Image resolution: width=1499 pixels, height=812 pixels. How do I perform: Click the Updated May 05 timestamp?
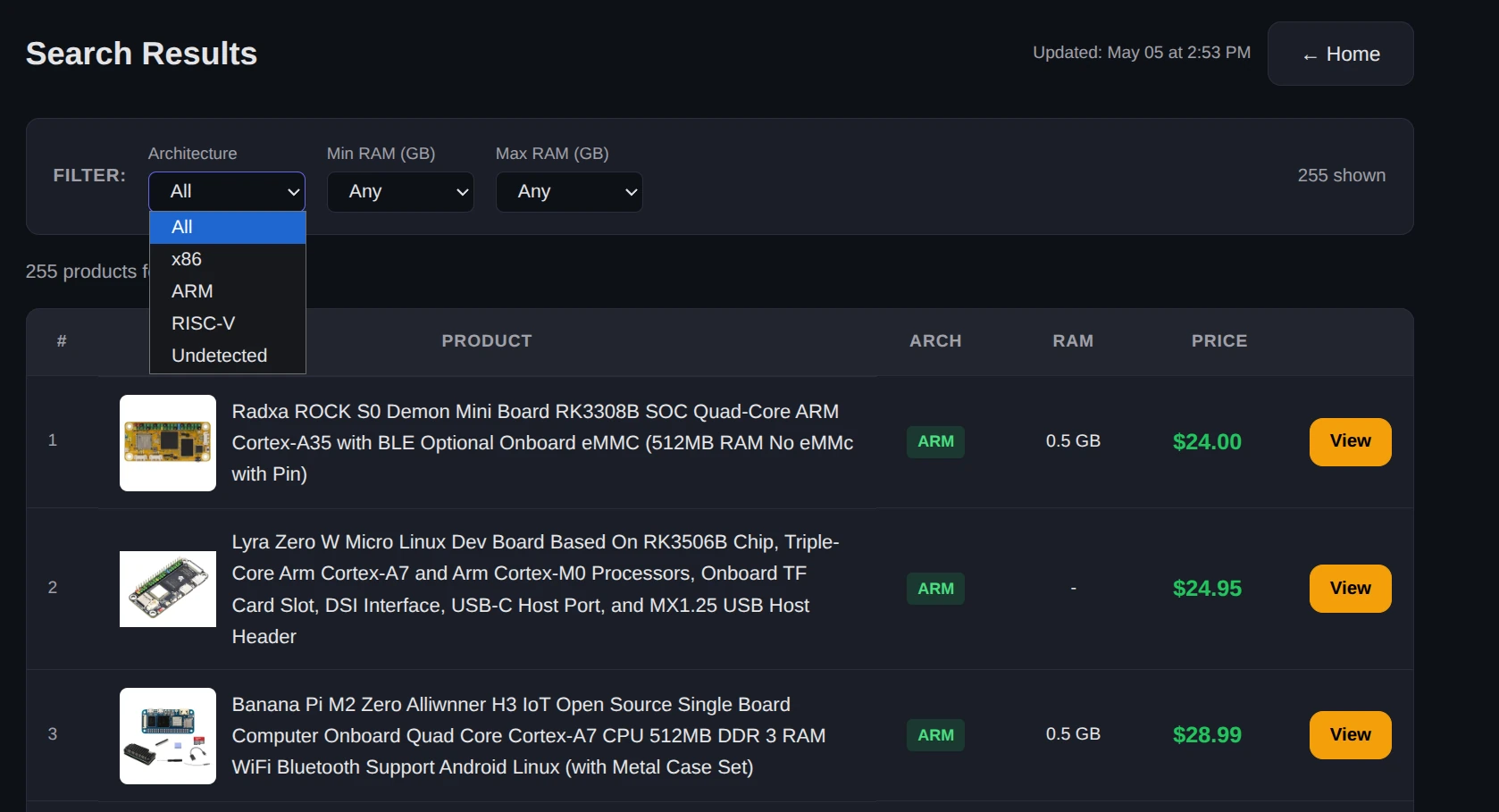[x=1142, y=53]
